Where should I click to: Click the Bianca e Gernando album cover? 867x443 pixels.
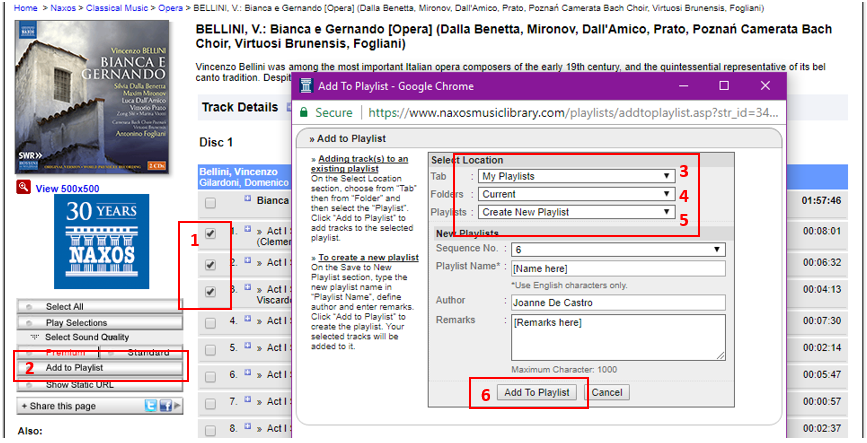tap(92, 97)
